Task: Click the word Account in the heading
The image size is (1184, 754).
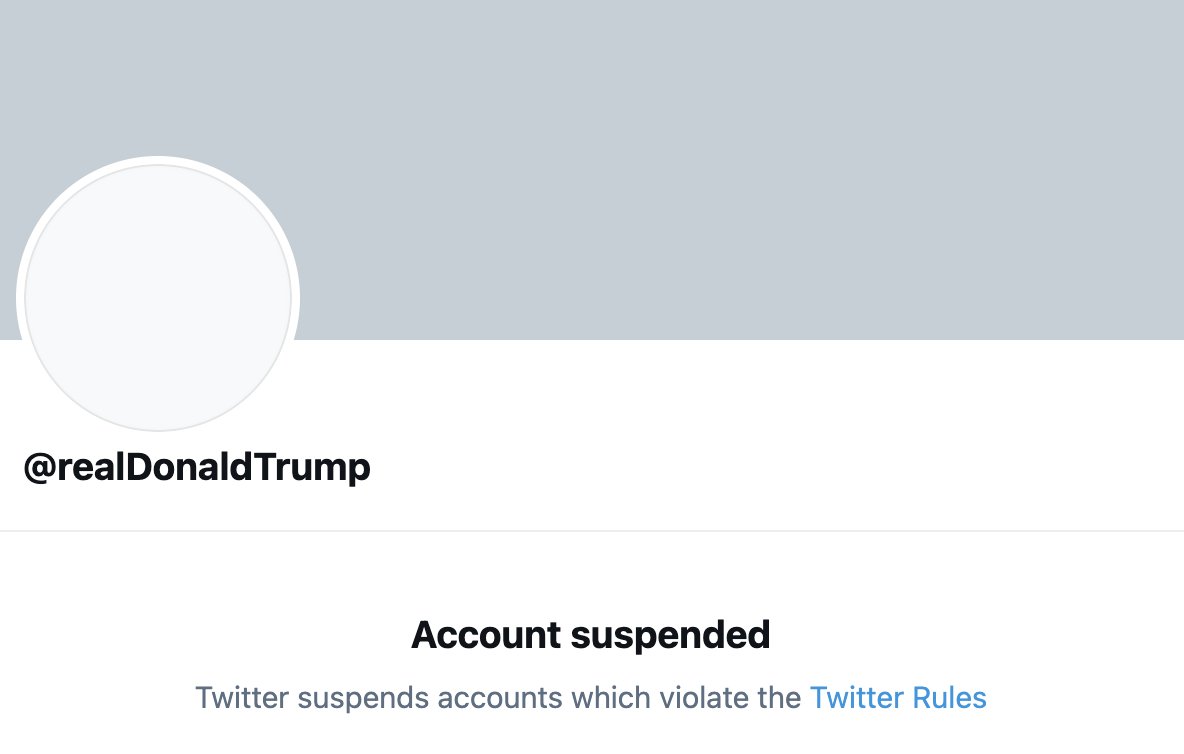Action: 486,635
